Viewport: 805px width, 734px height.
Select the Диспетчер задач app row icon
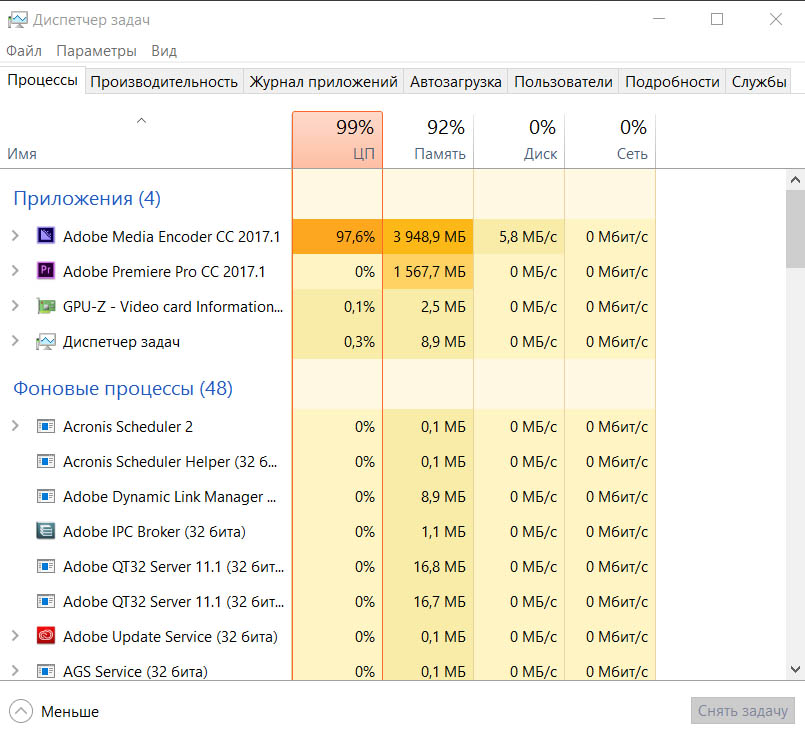click(x=46, y=341)
